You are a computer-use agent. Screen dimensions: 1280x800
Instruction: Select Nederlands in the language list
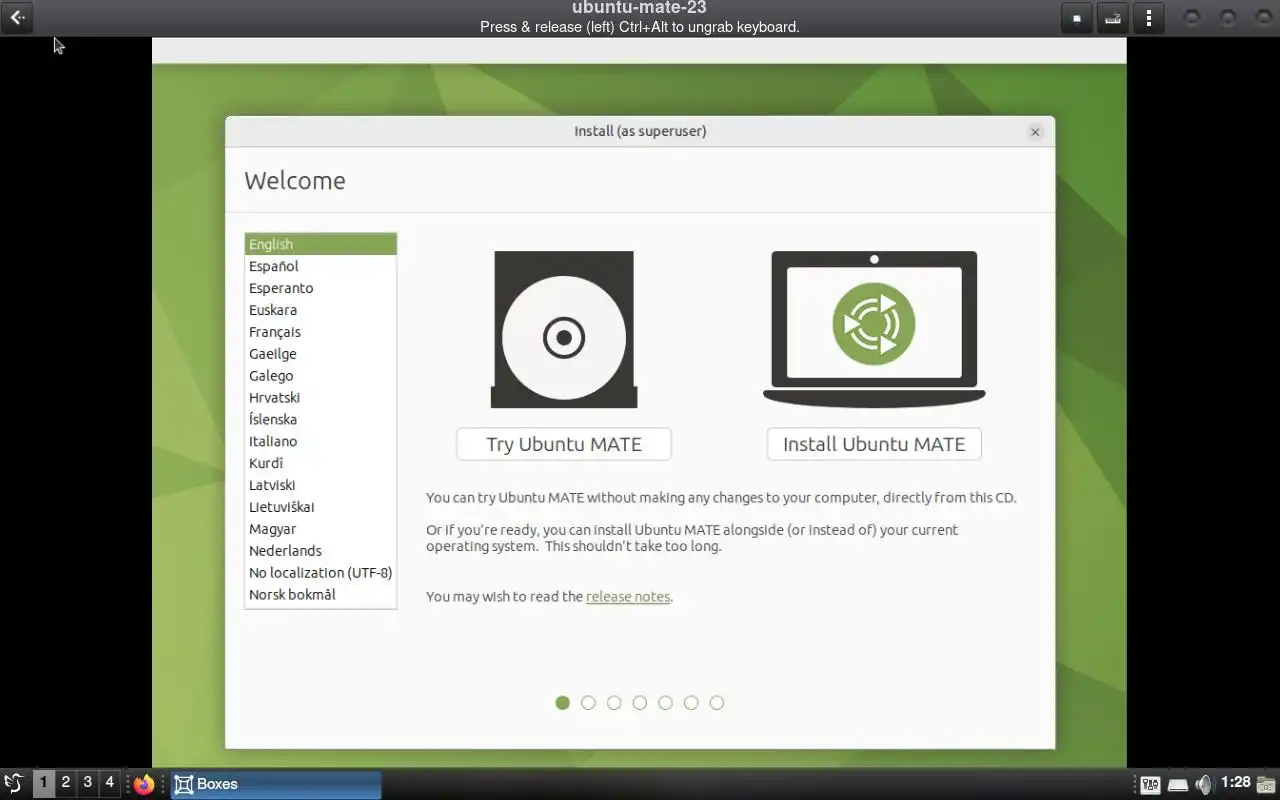coord(321,551)
